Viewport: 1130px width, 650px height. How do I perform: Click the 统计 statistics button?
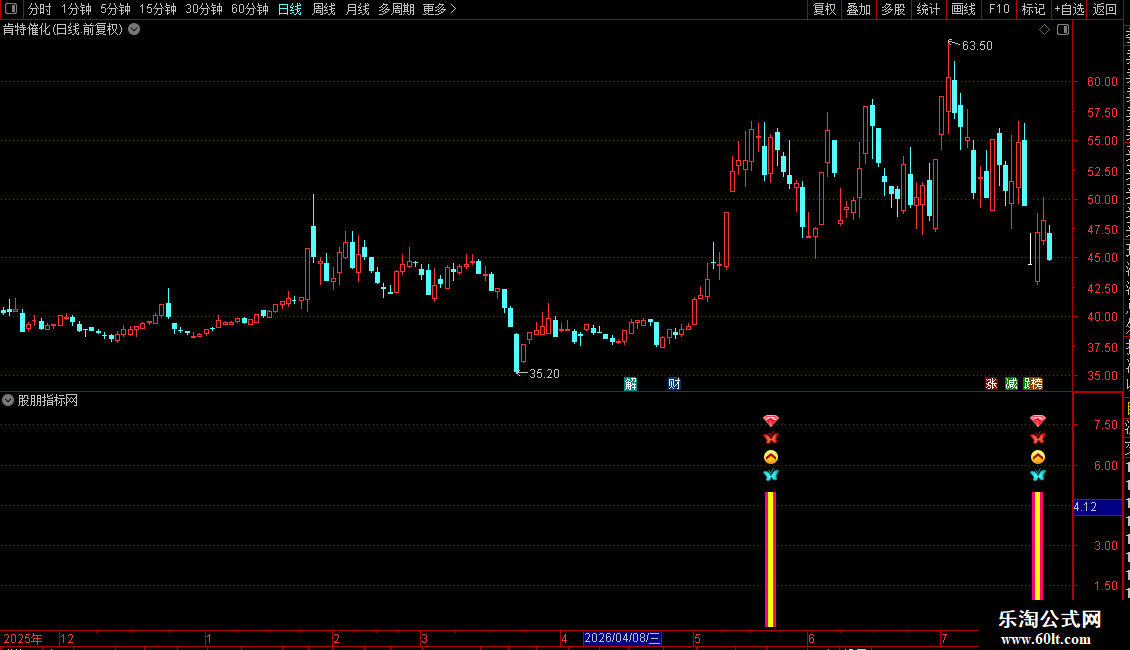point(928,9)
